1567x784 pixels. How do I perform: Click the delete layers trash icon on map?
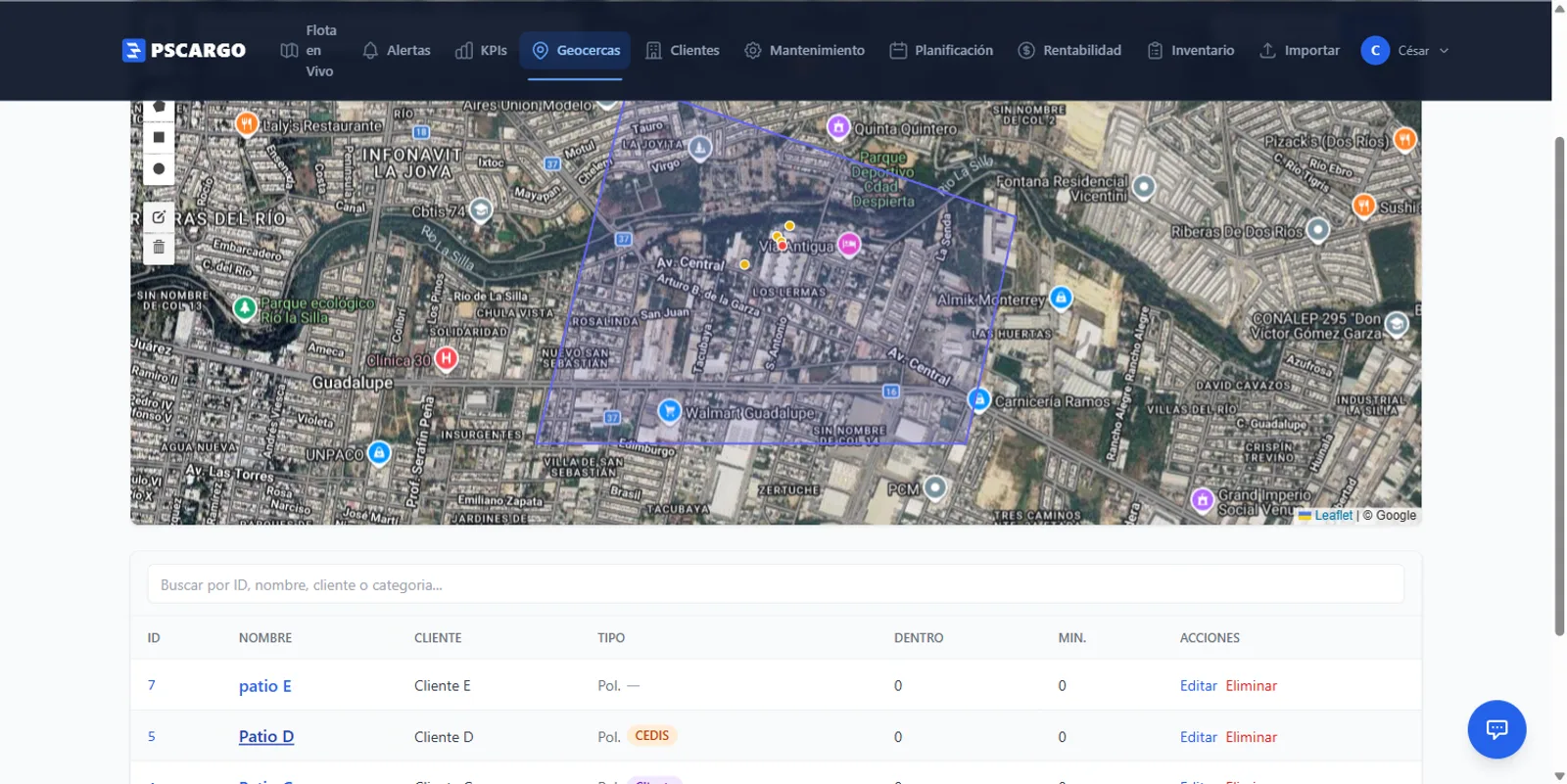pyautogui.click(x=159, y=248)
